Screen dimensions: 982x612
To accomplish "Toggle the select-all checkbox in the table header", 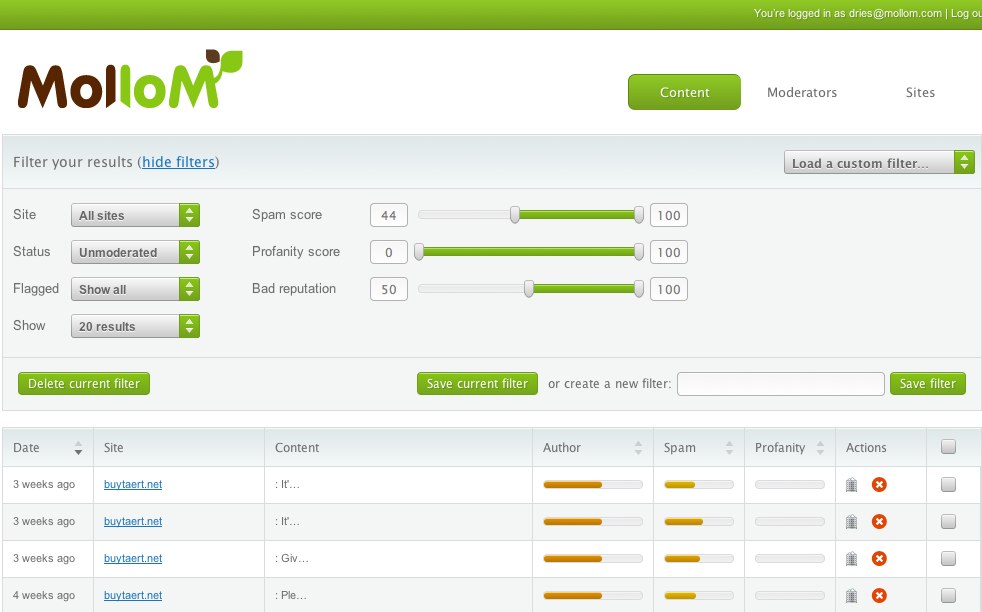I will click(x=948, y=446).
